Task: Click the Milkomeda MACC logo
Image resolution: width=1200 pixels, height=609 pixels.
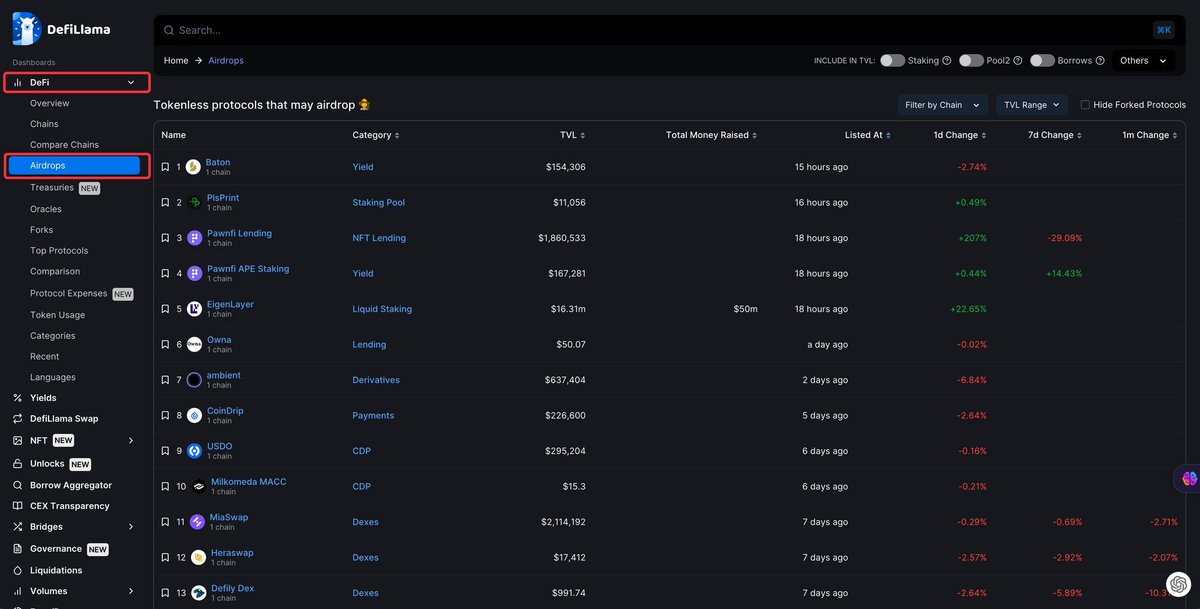Action: tap(199, 487)
